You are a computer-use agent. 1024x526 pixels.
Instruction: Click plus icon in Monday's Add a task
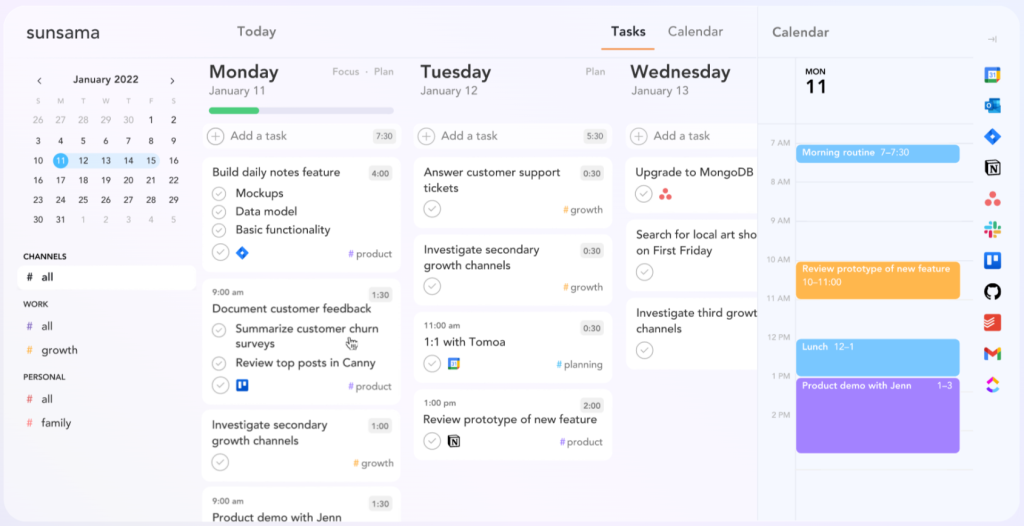pos(216,136)
